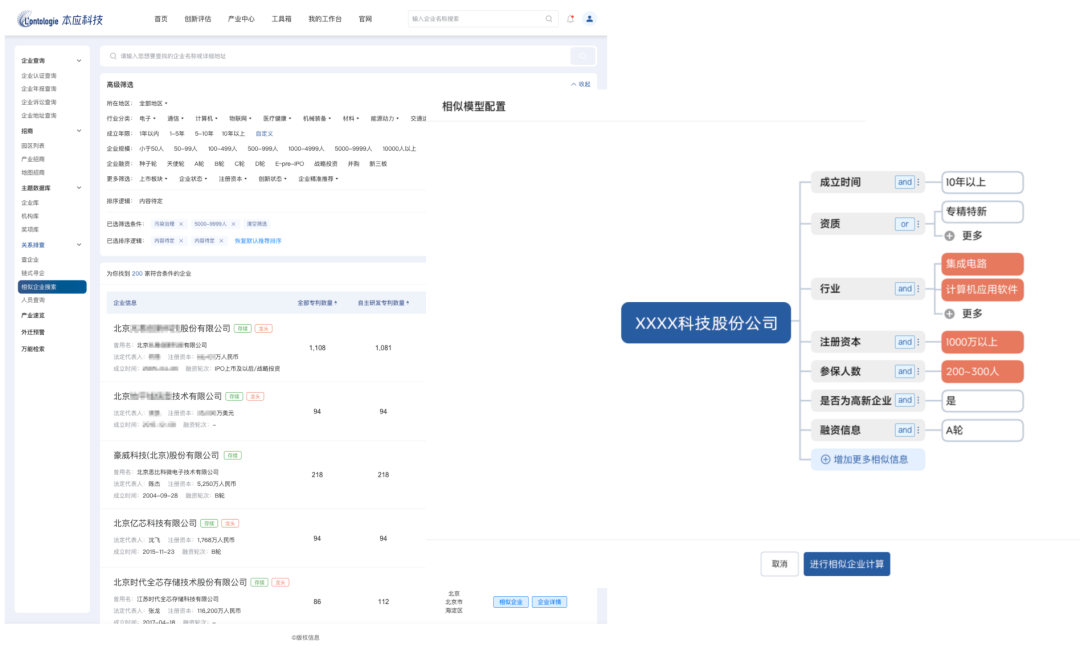1080x649 pixels.
Task: Click the 取消 button
Action: [x=779, y=564]
